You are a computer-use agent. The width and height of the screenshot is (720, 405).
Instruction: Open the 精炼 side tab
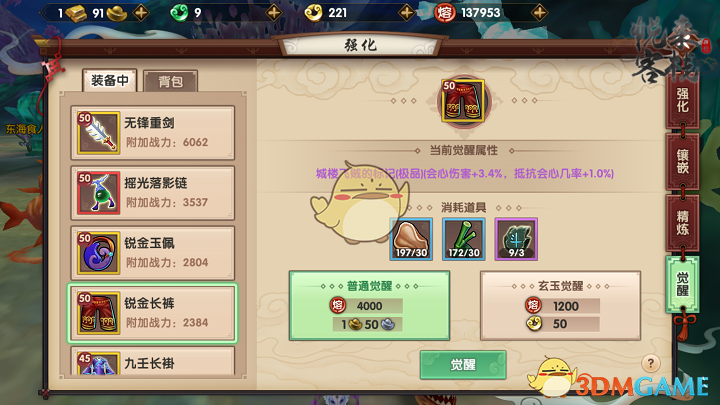tap(682, 223)
